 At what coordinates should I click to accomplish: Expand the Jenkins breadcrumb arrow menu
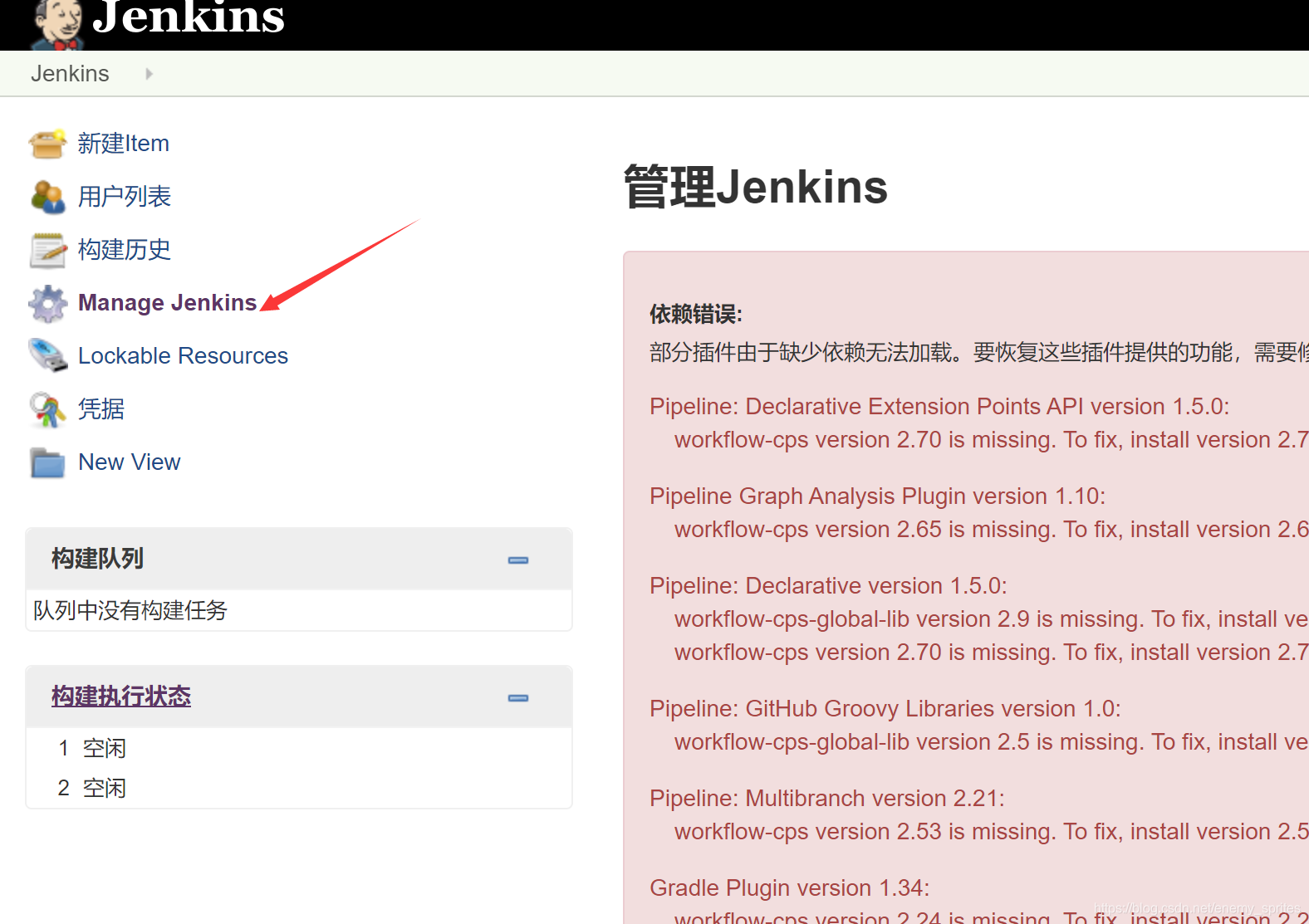[149, 74]
